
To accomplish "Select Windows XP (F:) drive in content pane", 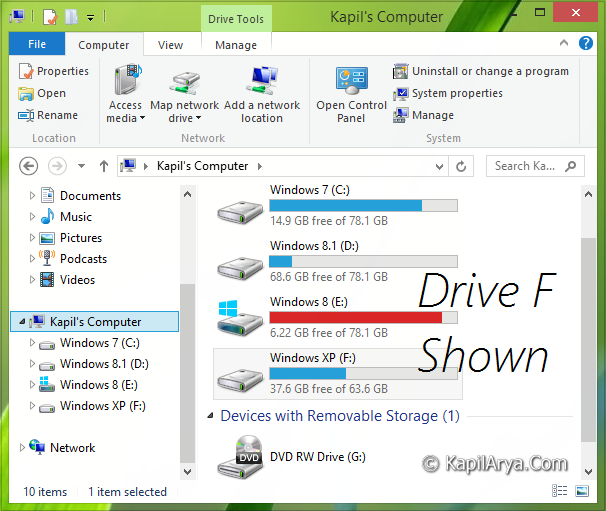I will pyautogui.click(x=337, y=374).
